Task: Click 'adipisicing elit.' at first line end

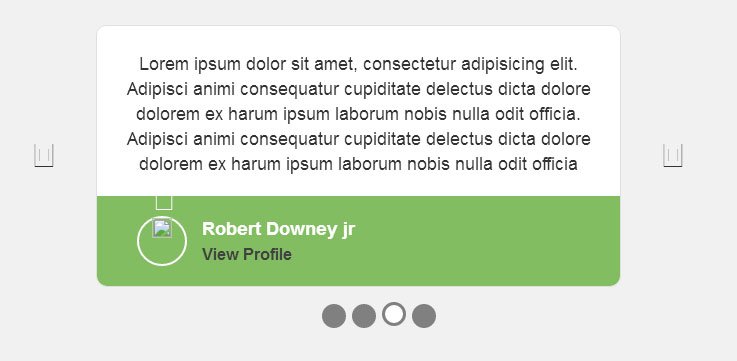Action: click(519, 65)
